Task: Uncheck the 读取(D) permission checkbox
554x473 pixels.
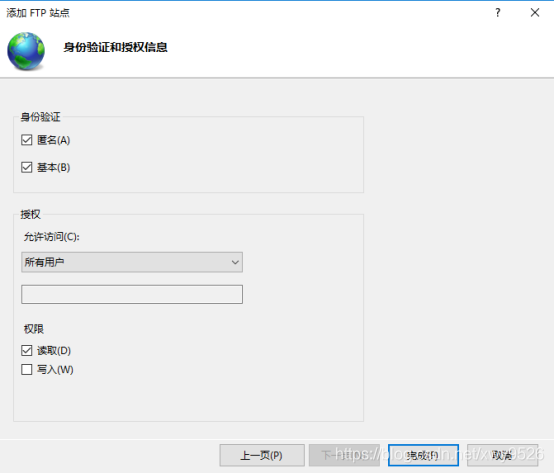Action: [26, 350]
